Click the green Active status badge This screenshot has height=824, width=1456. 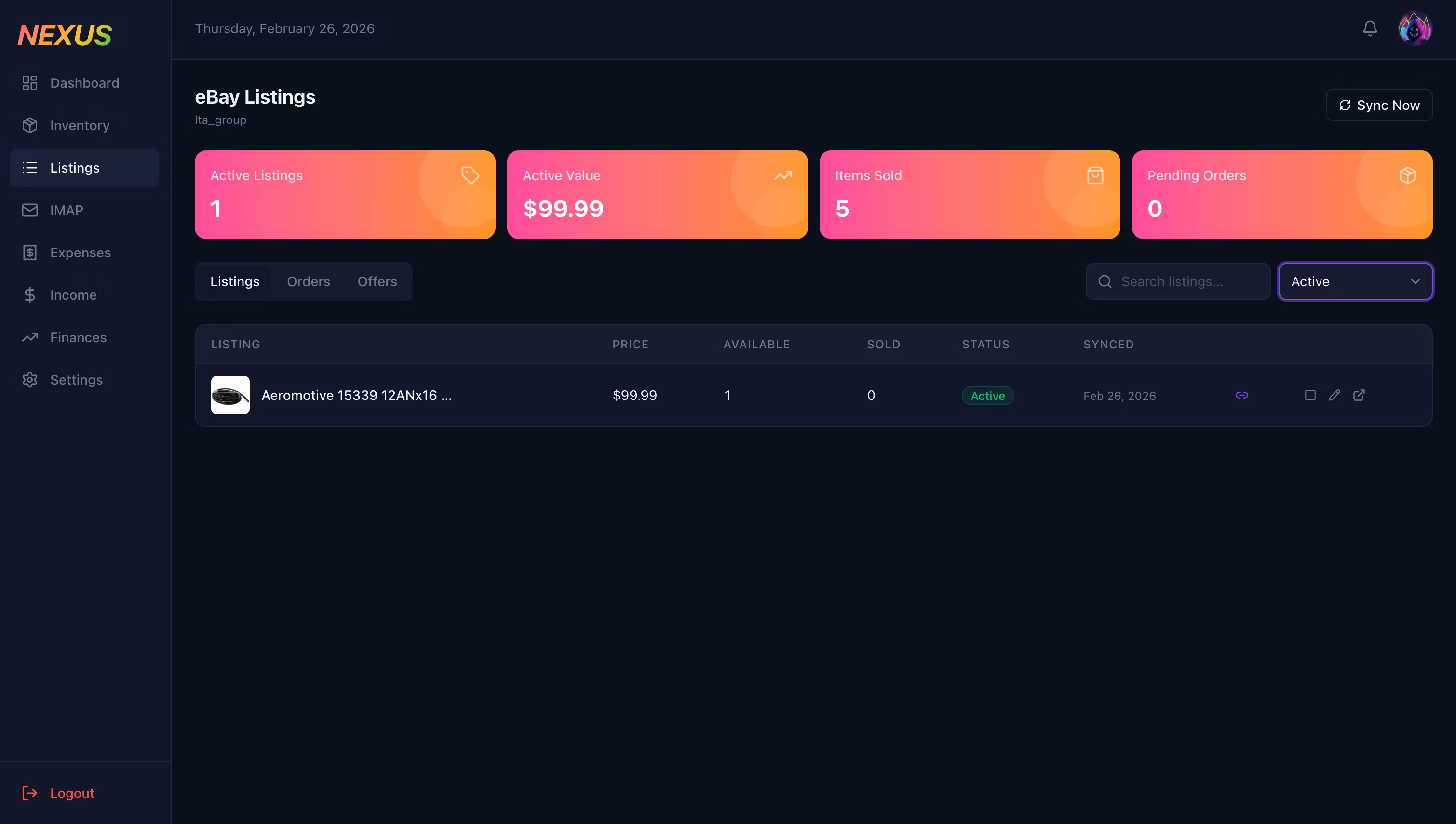[x=987, y=396]
